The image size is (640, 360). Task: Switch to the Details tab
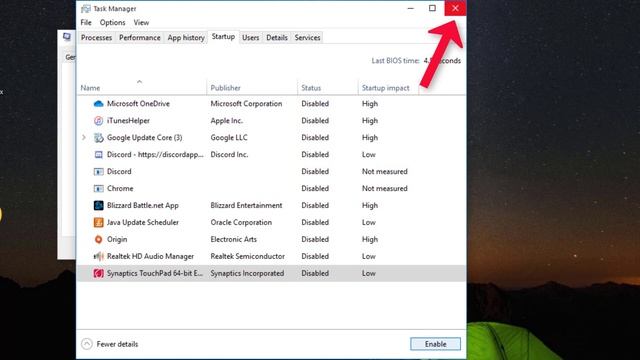pos(277,38)
